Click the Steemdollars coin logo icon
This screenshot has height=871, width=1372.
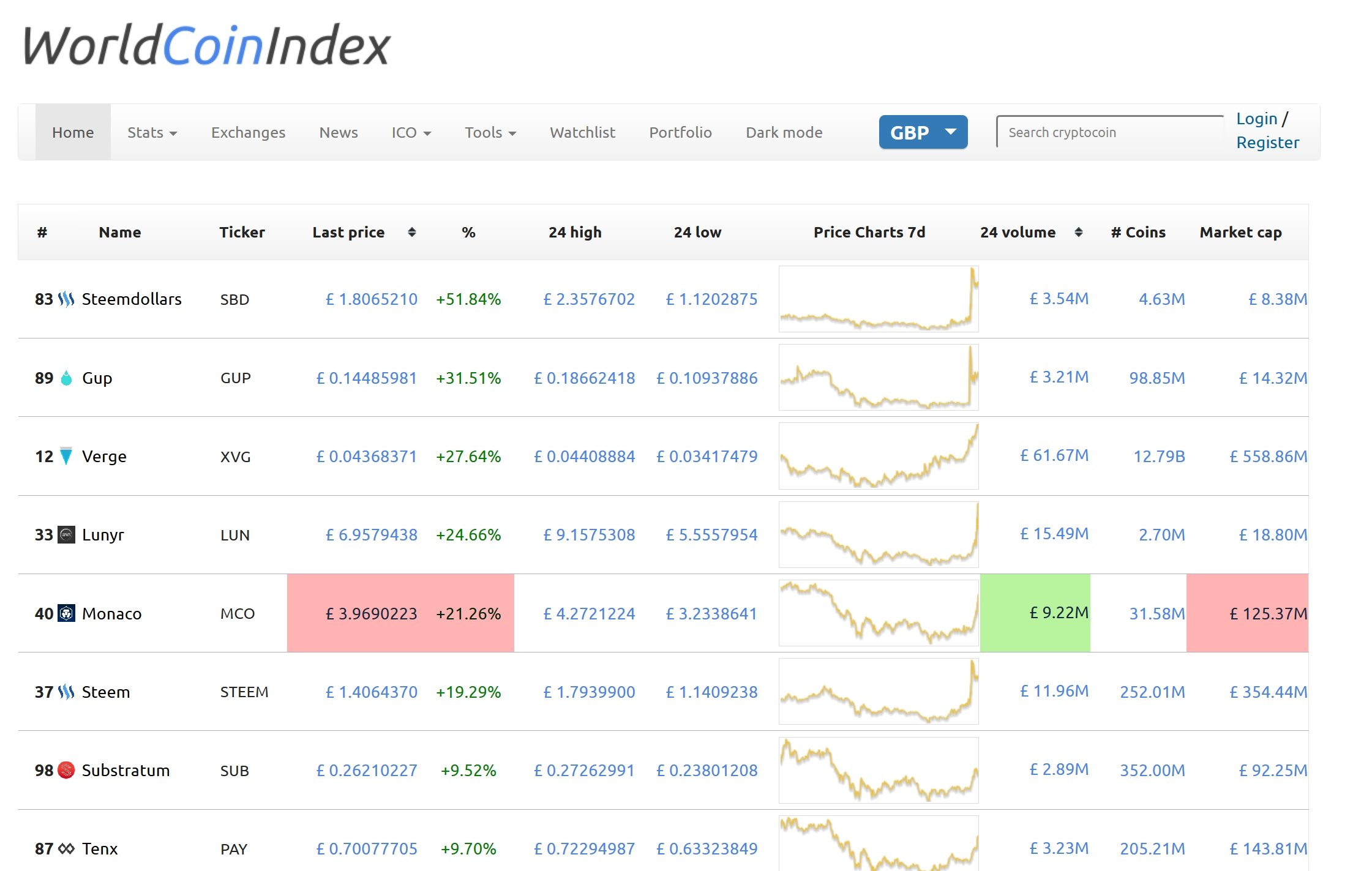pos(66,299)
